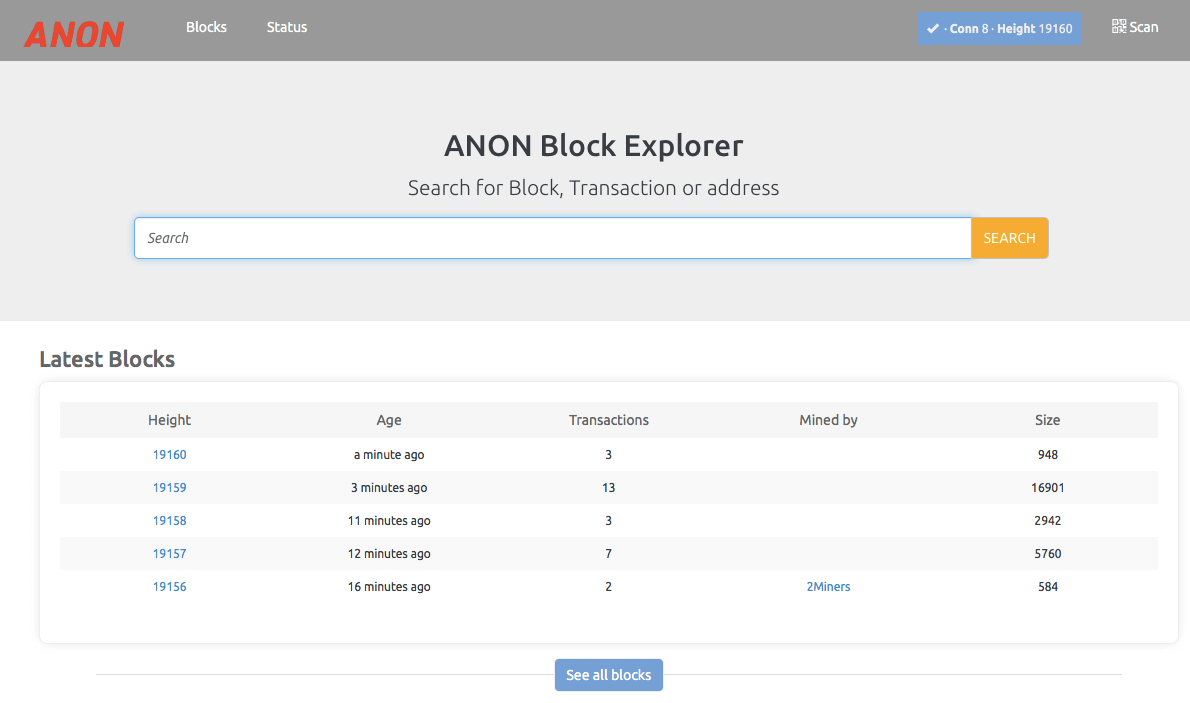The image size is (1190, 703).
Task: Open block 19157 details
Action: pos(169,554)
